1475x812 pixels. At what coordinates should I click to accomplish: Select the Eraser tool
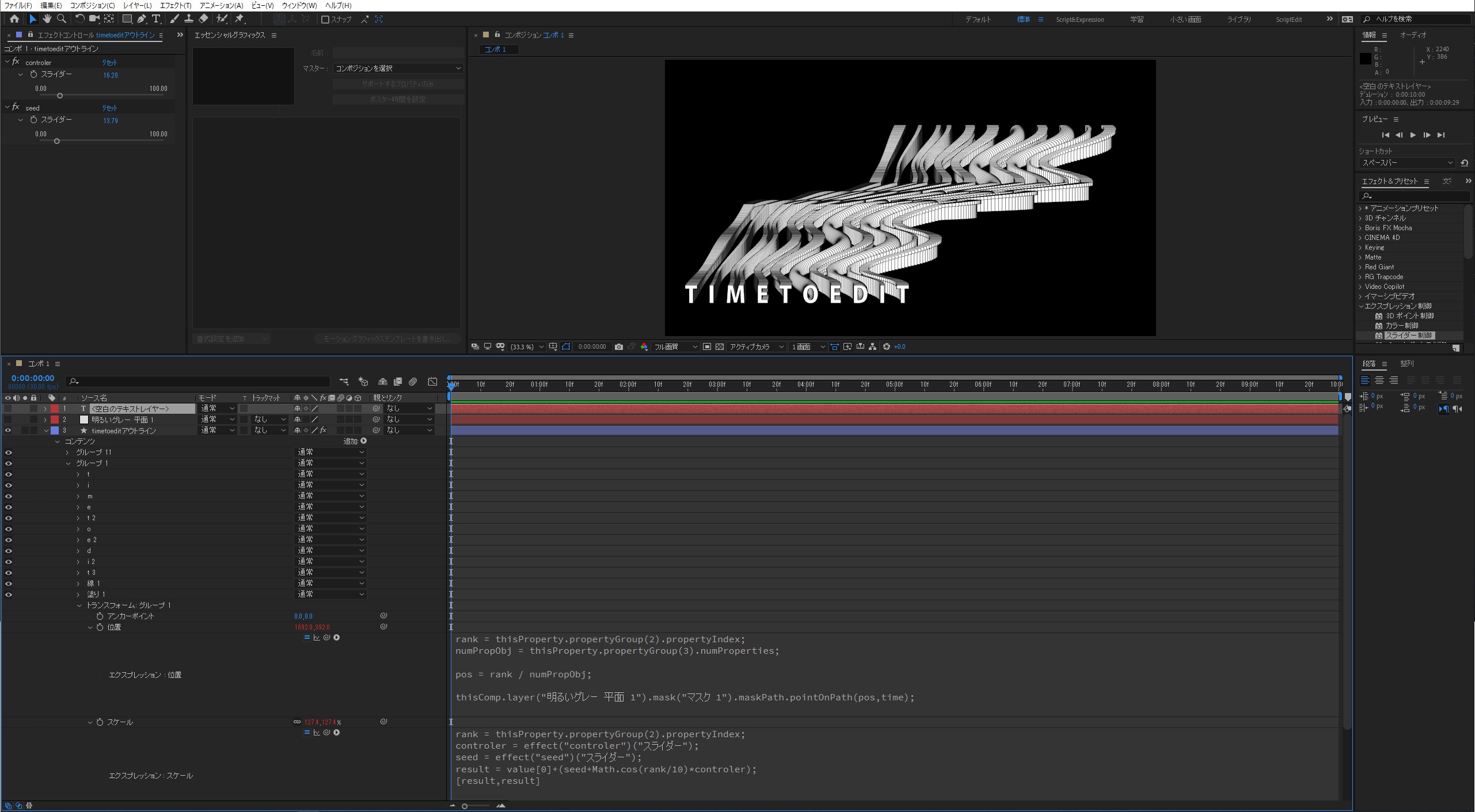tap(203, 19)
